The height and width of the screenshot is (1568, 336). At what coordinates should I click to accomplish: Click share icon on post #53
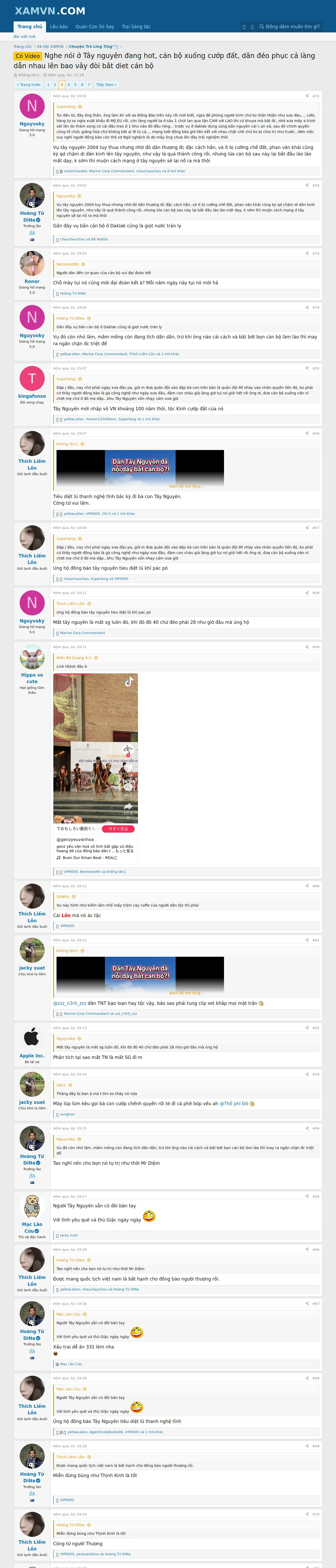point(307,253)
